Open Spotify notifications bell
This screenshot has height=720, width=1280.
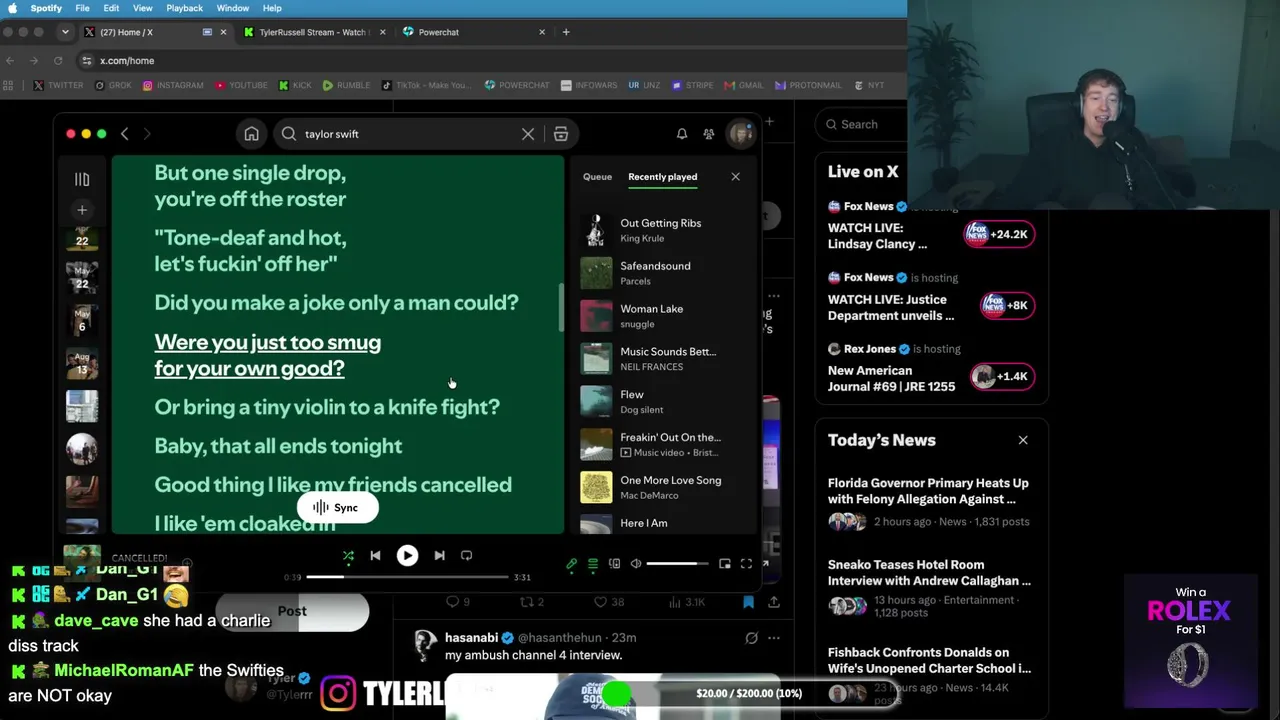coord(682,134)
